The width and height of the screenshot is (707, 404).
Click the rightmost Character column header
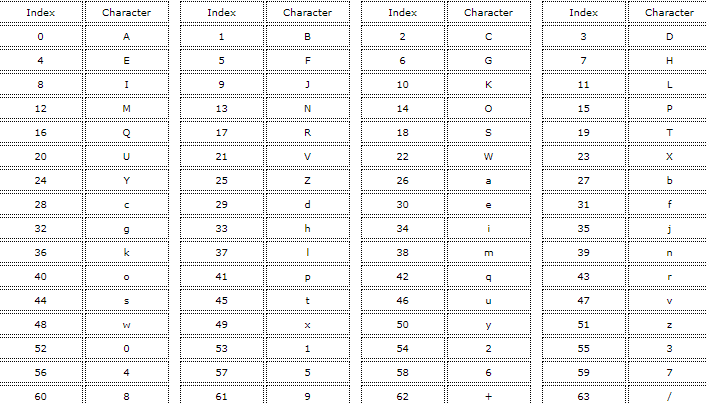669,13
